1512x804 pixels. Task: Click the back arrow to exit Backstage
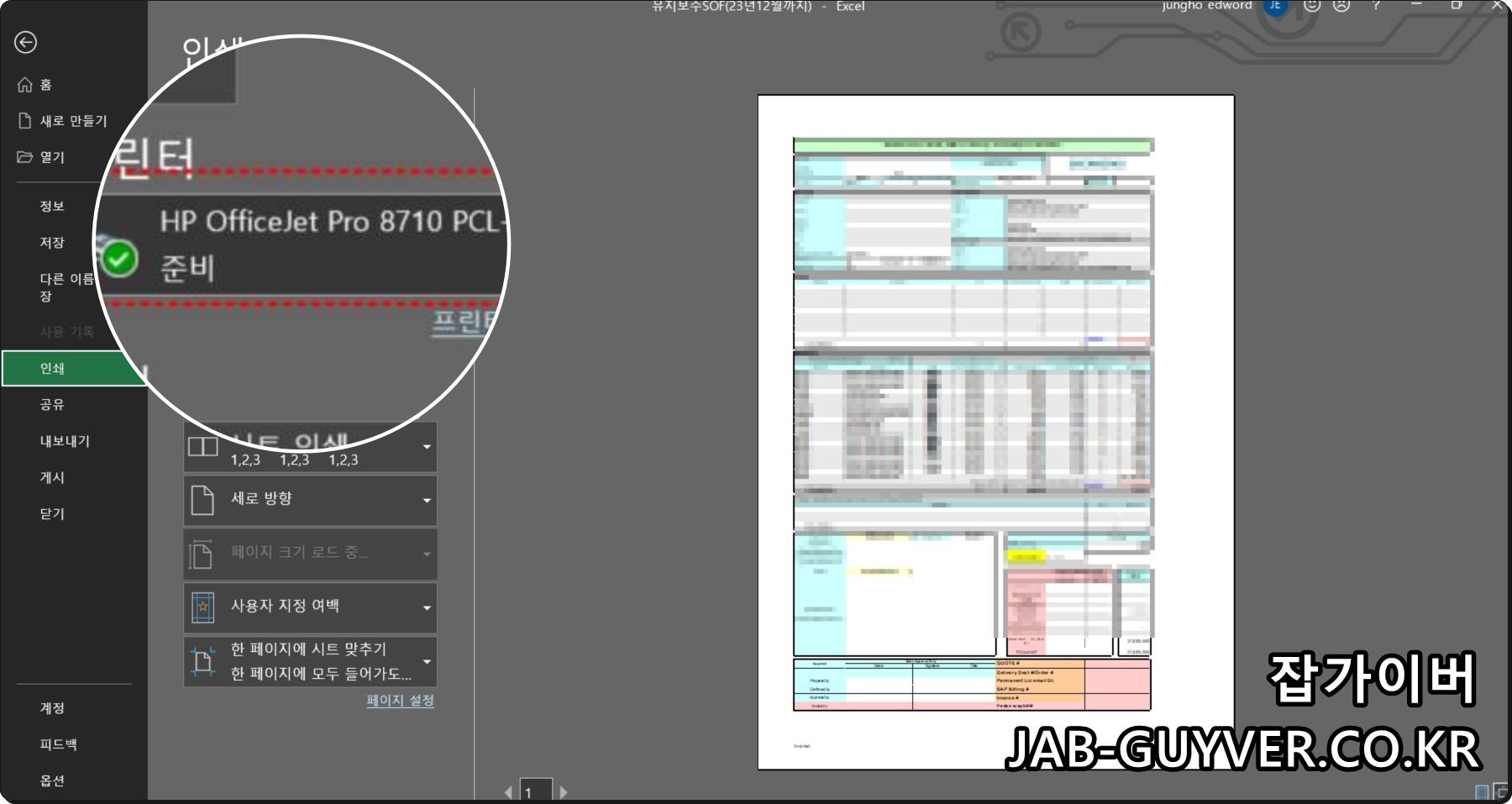click(26, 42)
